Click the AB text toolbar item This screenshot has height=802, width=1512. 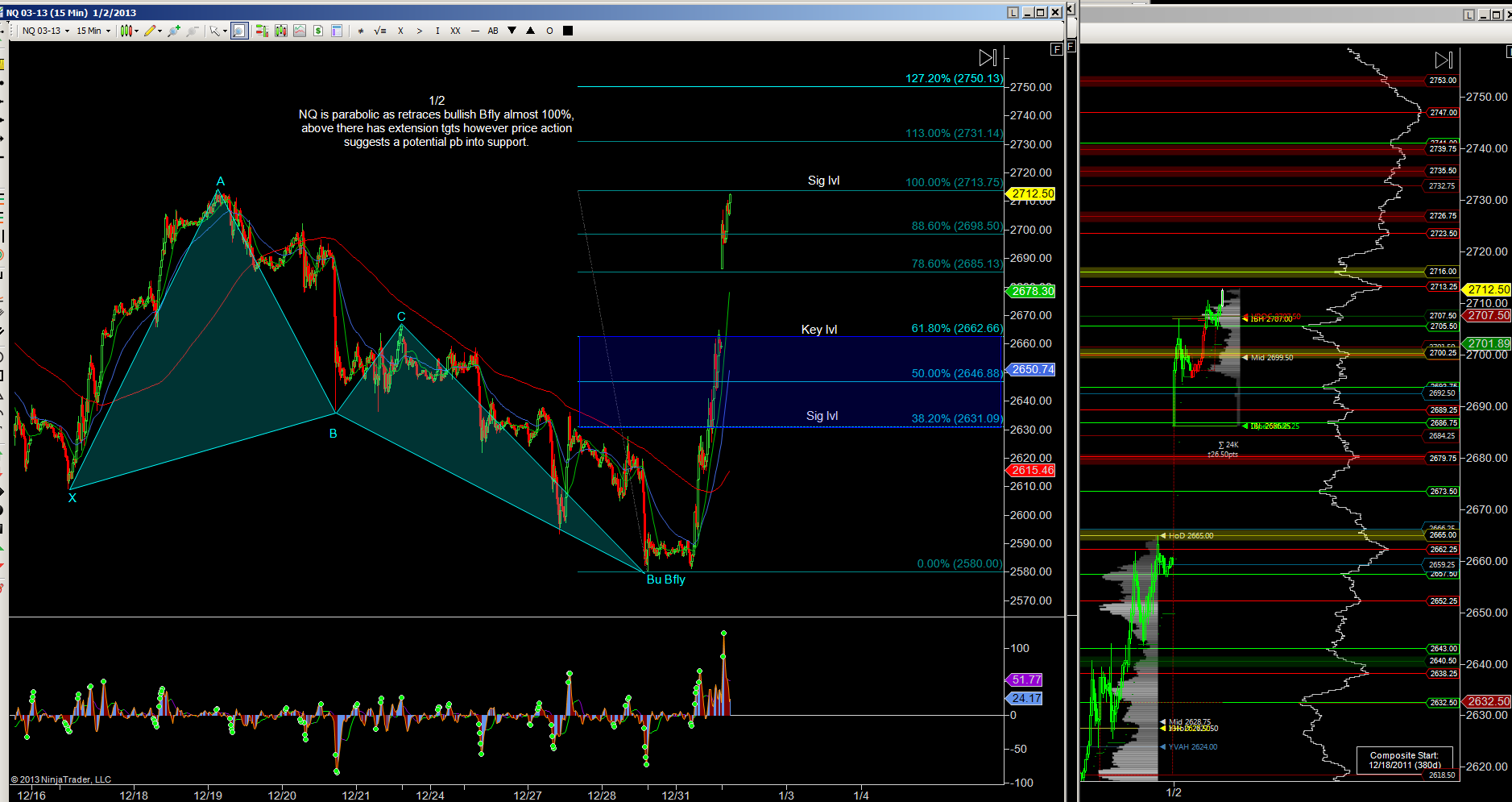point(493,31)
